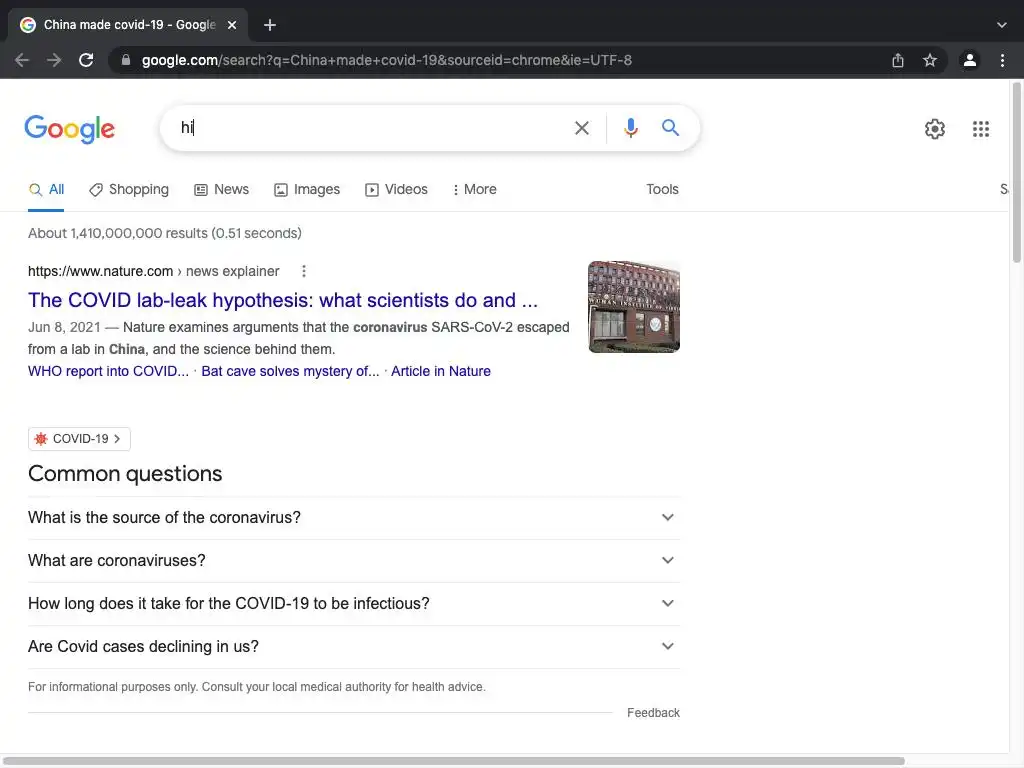
Task: Open the Chrome profile icon
Action: (970, 60)
